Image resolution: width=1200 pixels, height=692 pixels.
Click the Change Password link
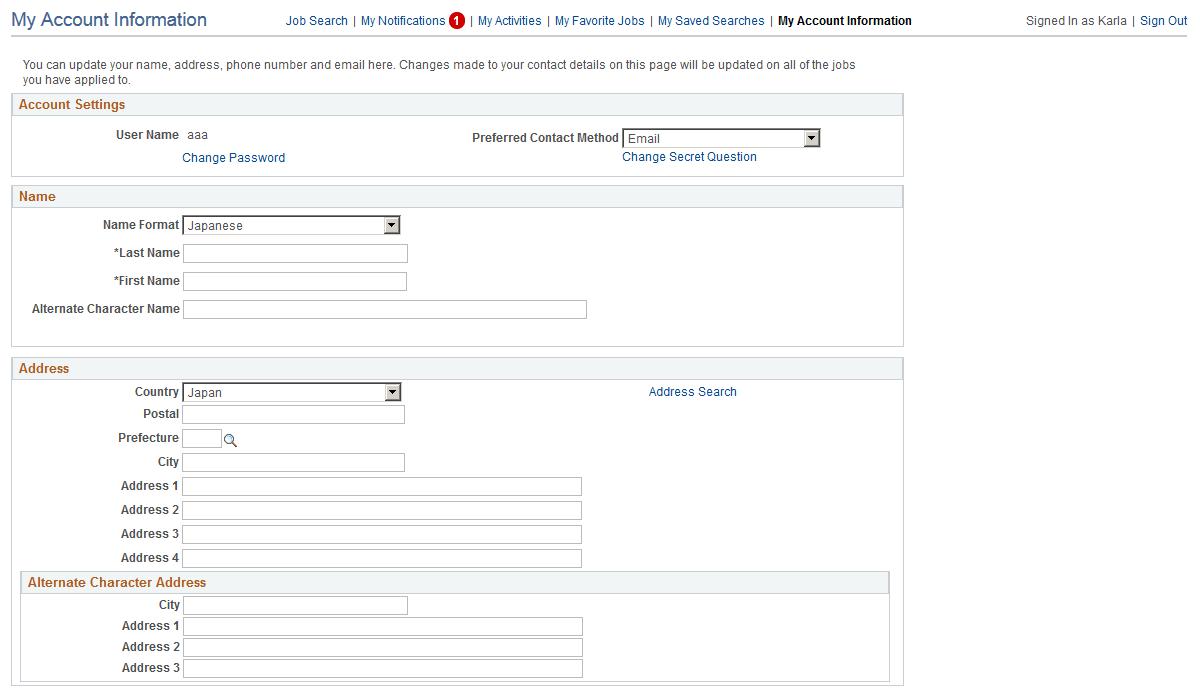pyautogui.click(x=233, y=157)
